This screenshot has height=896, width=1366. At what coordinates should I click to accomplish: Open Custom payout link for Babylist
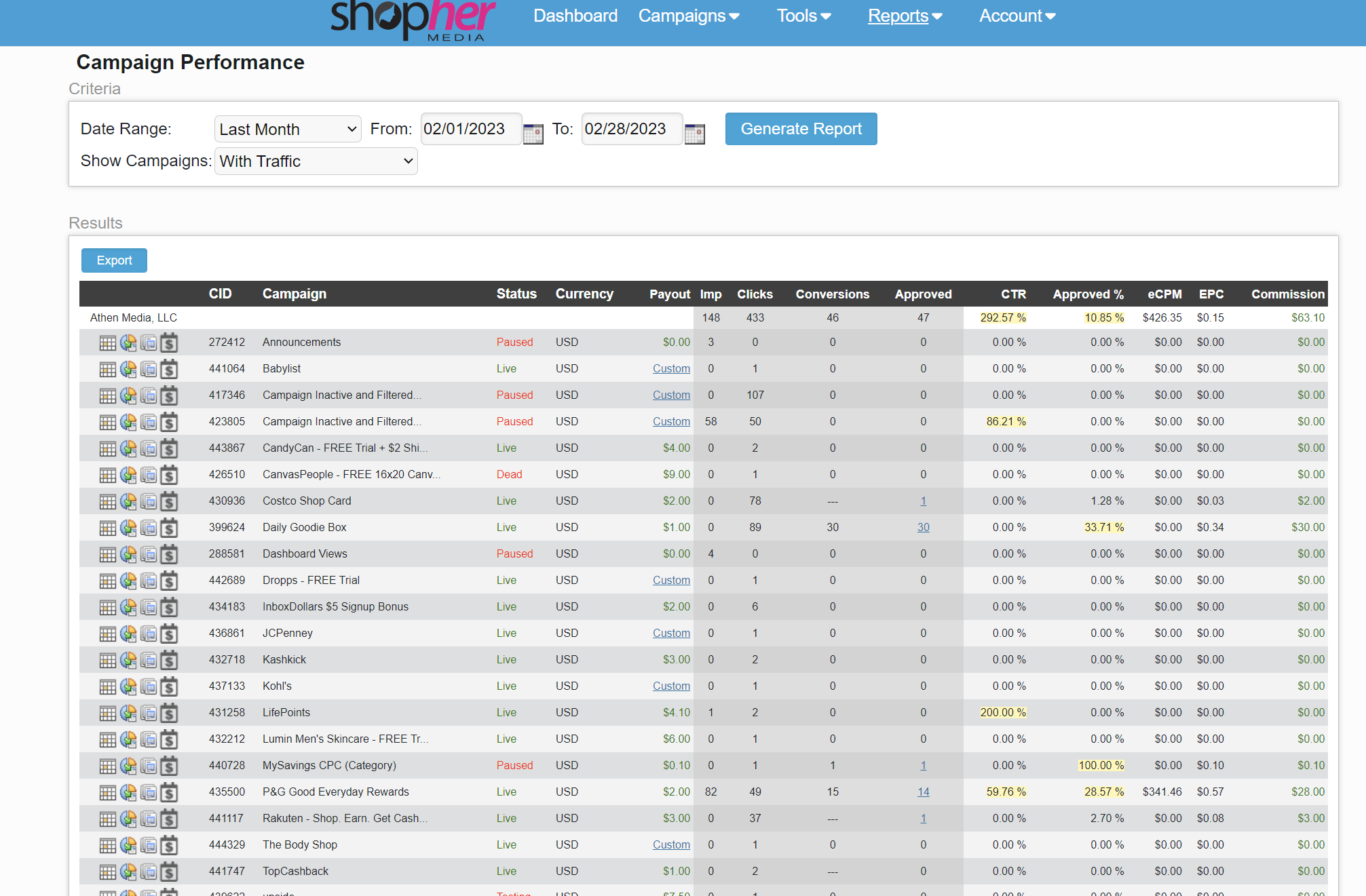click(x=671, y=369)
